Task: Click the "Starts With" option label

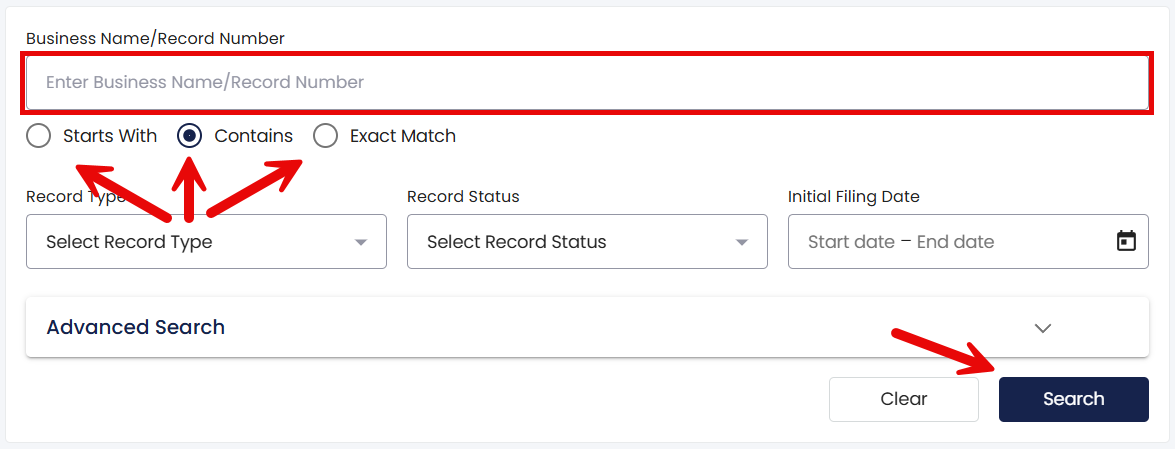Action: (x=110, y=136)
